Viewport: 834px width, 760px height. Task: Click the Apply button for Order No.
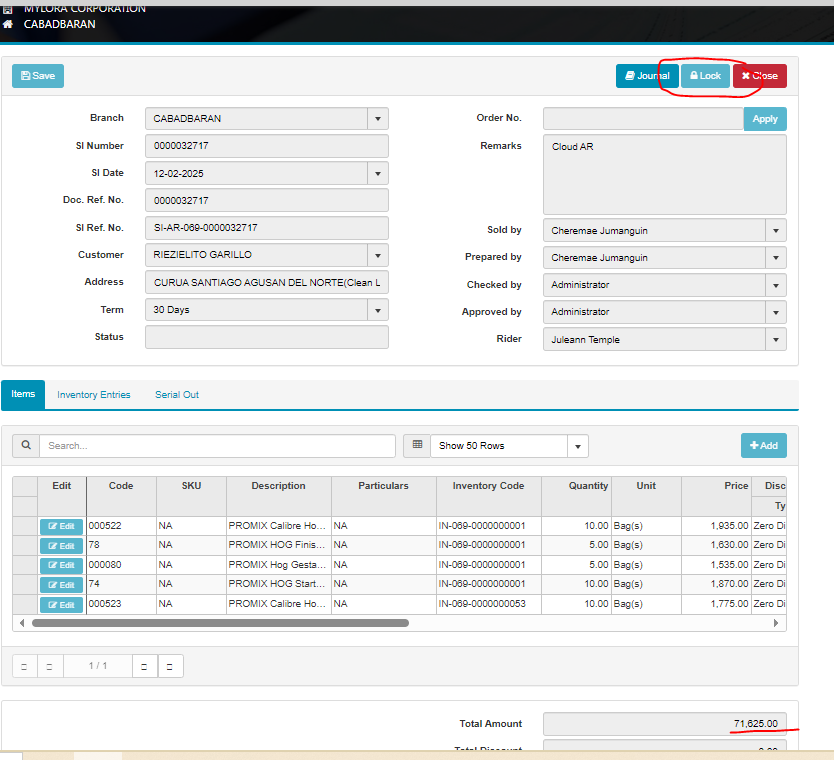pos(765,119)
